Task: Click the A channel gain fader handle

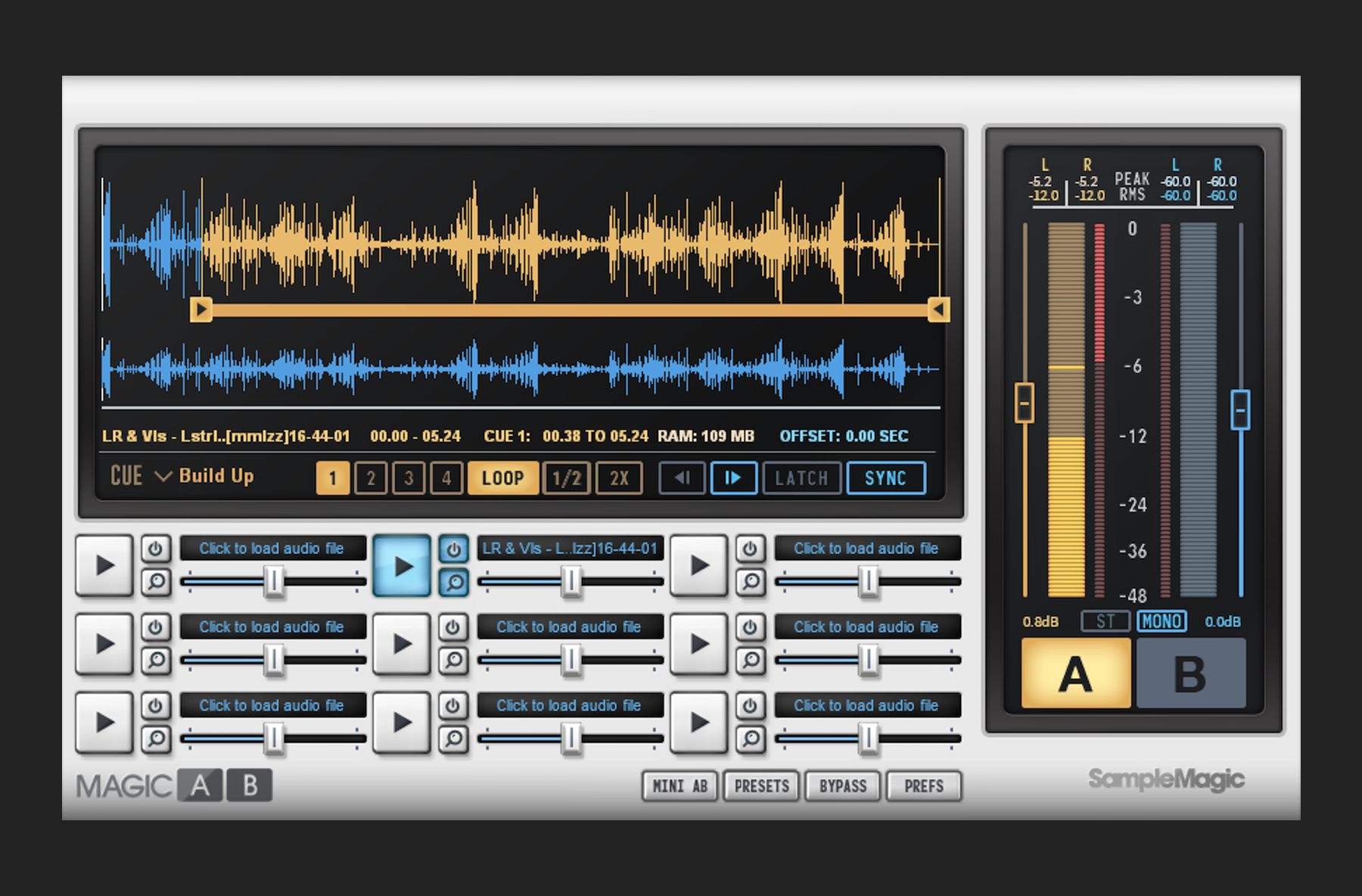Action: point(1025,403)
